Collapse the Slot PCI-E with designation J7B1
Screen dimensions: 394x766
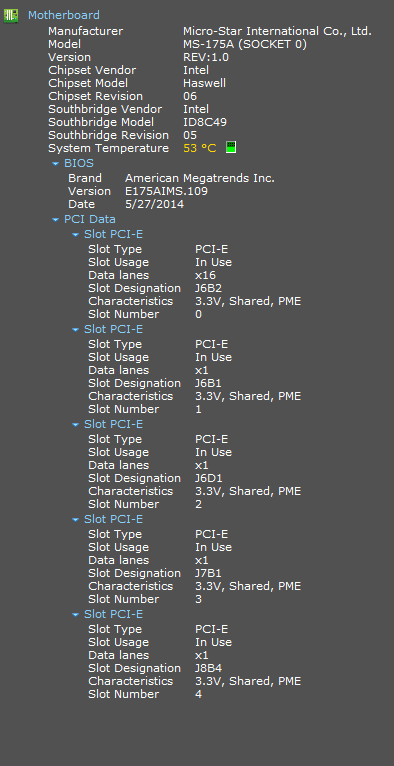pyautogui.click(x=75, y=520)
